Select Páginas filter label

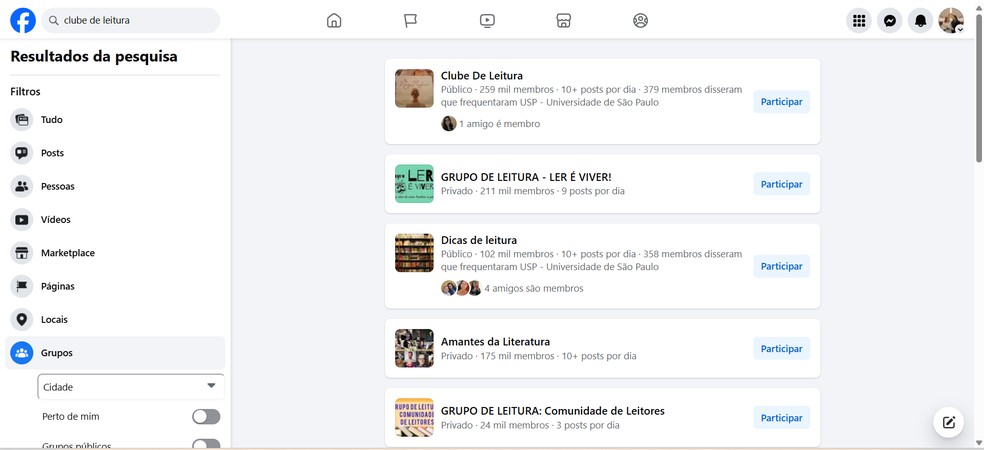[x=58, y=286]
